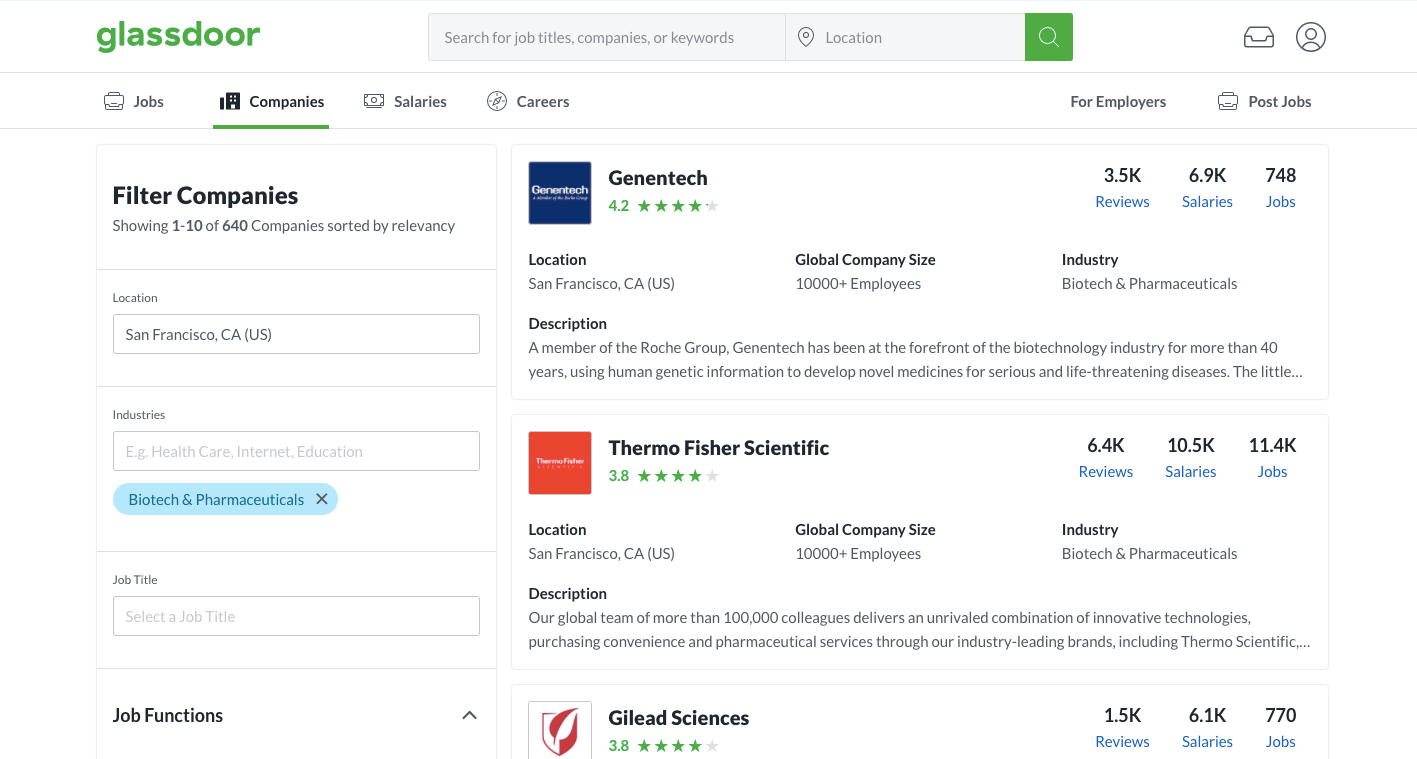The image size is (1417, 759).
Task: Open the inbox tray icon
Action: 1258,37
